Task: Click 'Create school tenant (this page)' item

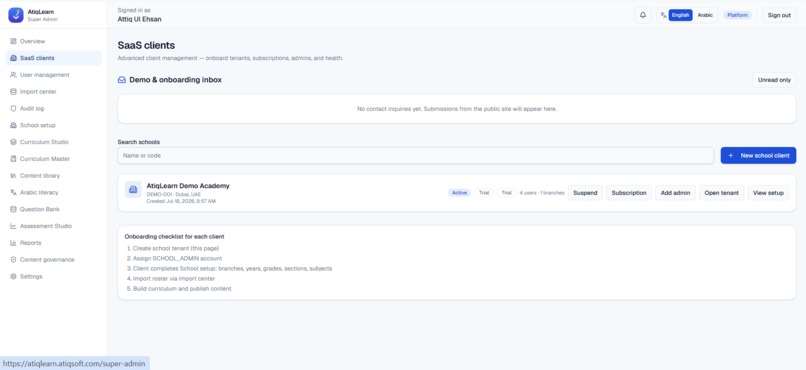Action: coord(176,248)
